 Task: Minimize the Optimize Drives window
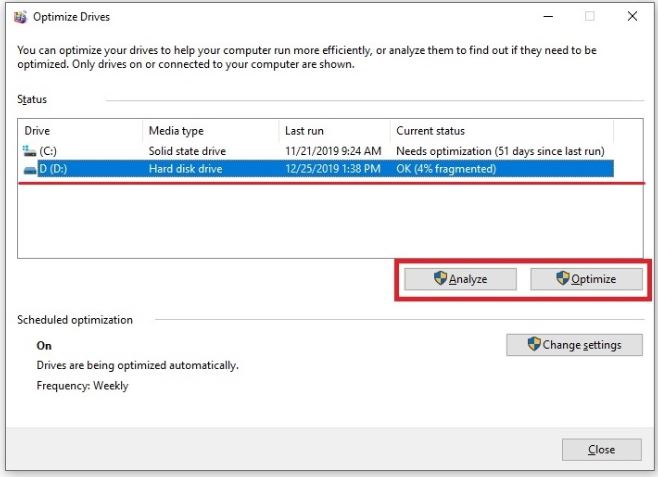[x=546, y=17]
